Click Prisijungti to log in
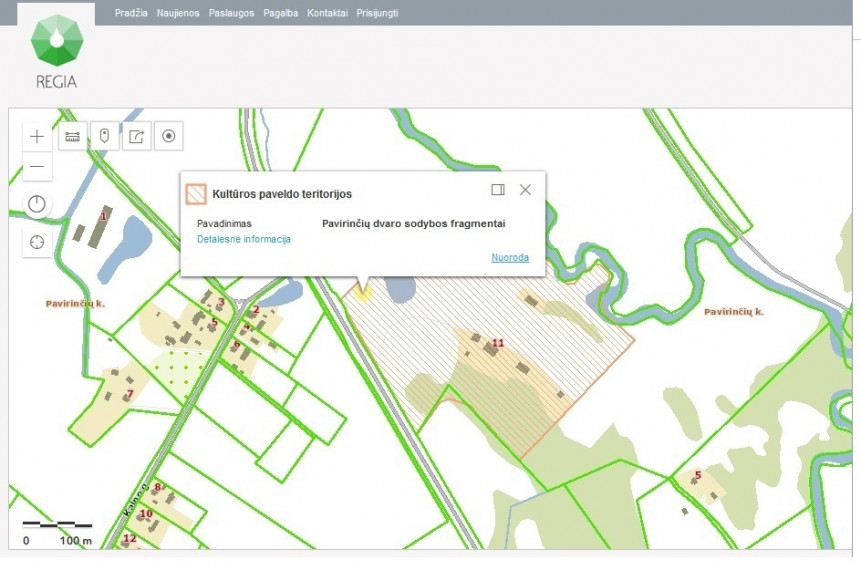 (x=377, y=13)
